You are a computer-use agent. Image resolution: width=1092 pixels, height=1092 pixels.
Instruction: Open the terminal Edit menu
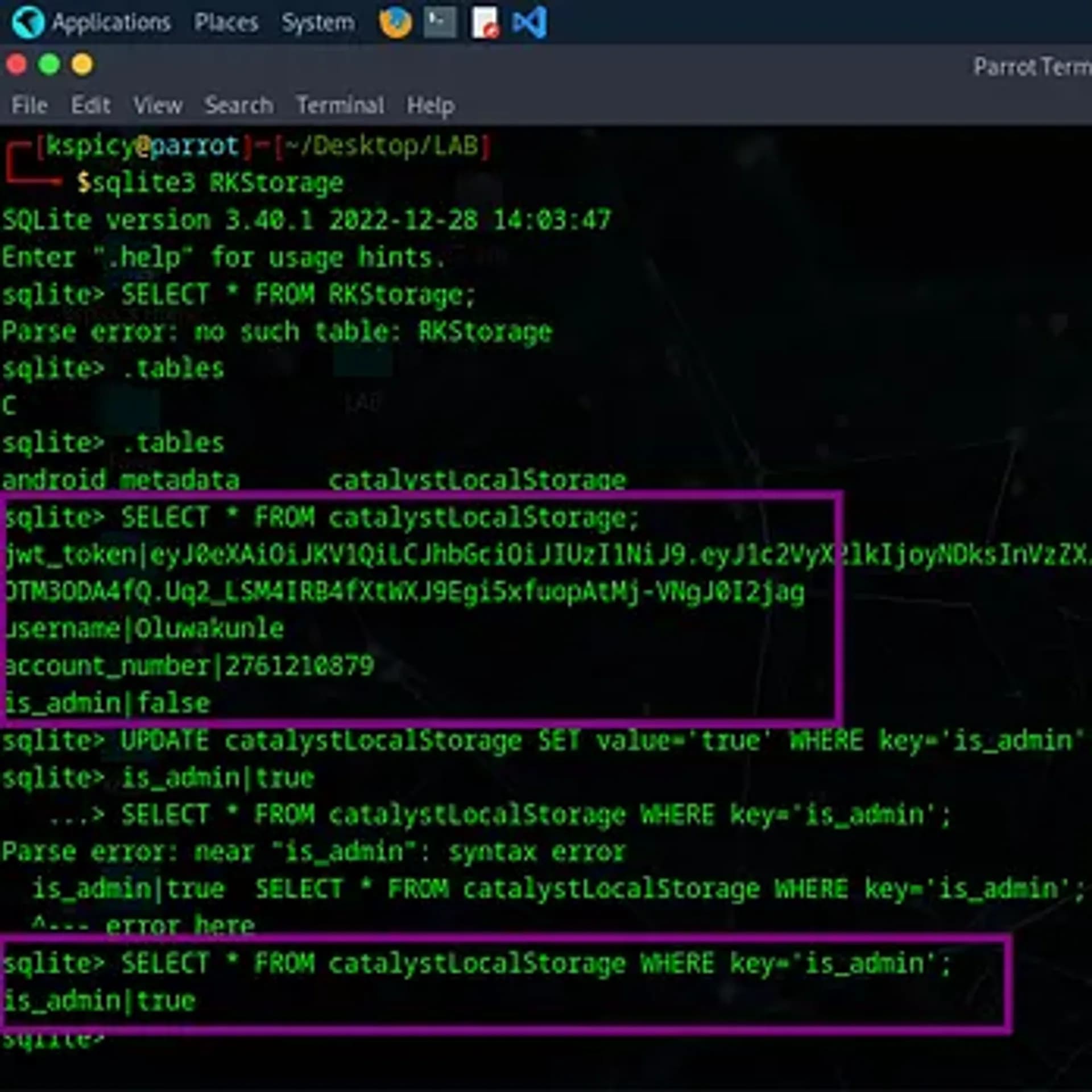pyautogui.click(x=90, y=105)
